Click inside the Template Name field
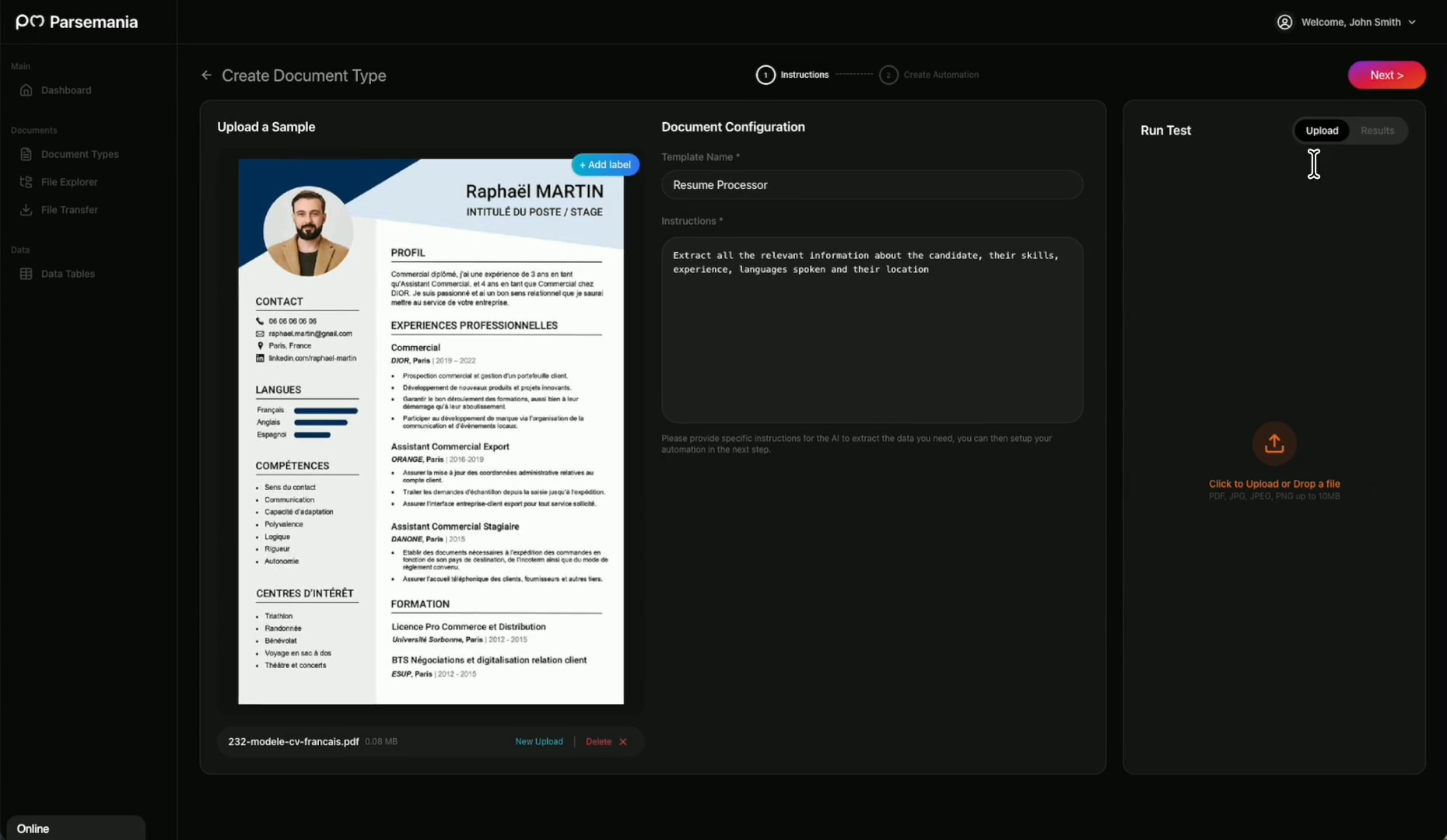 (x=871, y=185)
